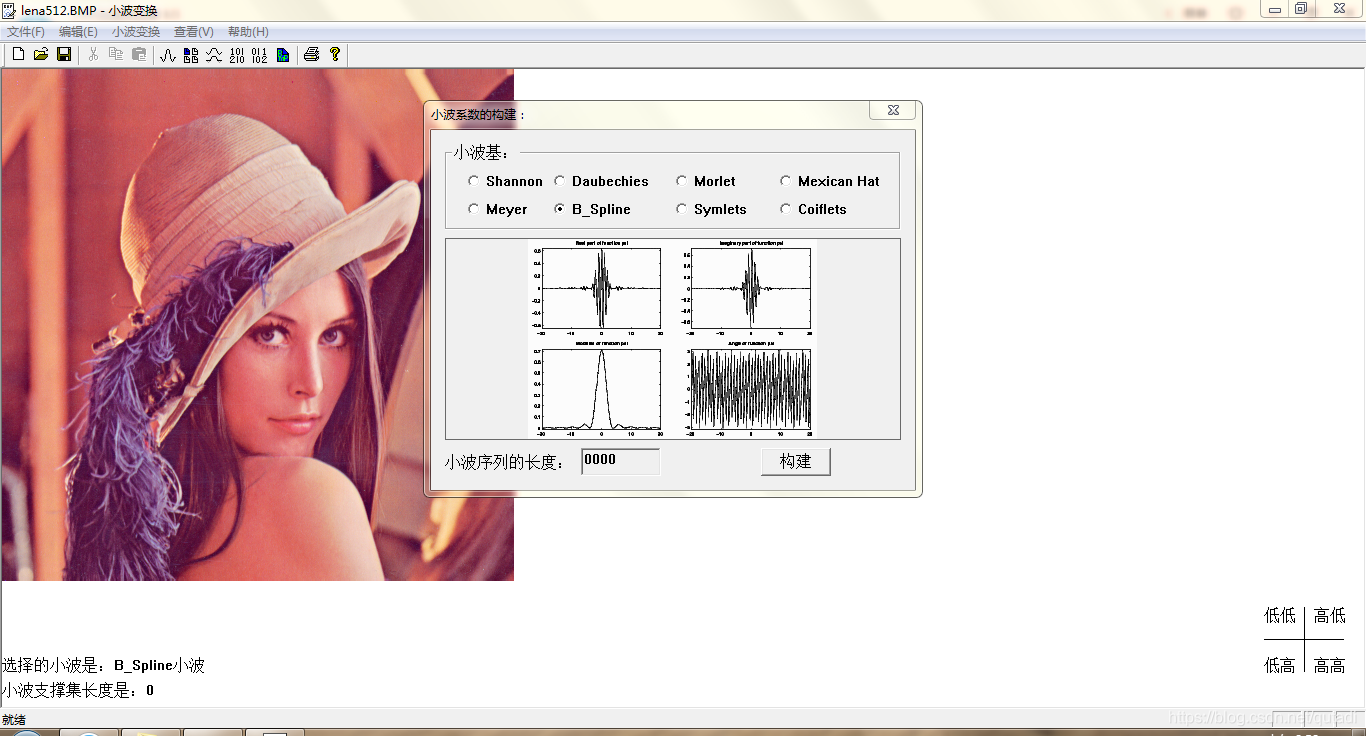Click the four-documents decomposition toolbar icon
1366x736 pixels.
[191, 54]
